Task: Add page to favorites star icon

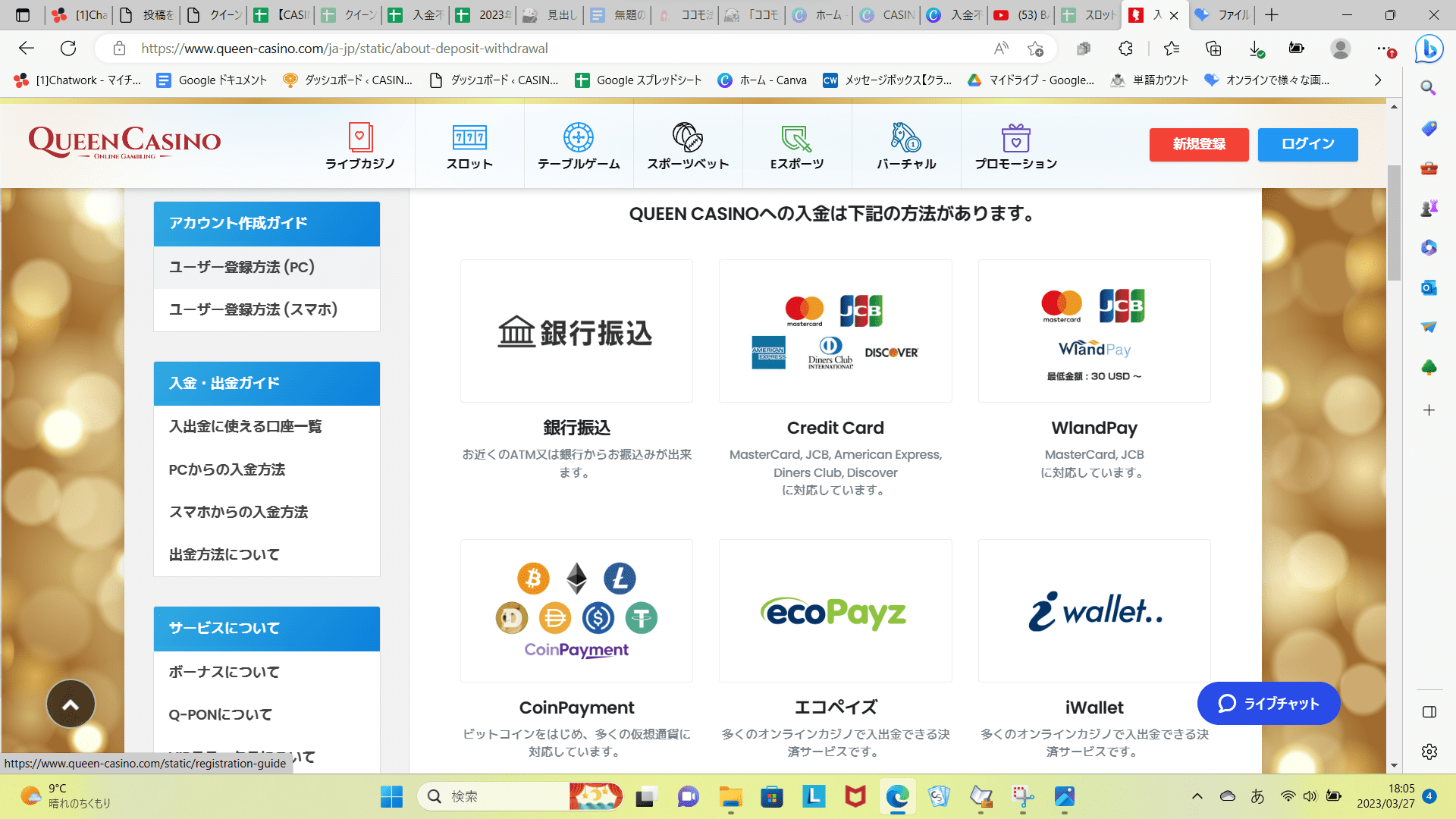Action: pos(1035,49)
